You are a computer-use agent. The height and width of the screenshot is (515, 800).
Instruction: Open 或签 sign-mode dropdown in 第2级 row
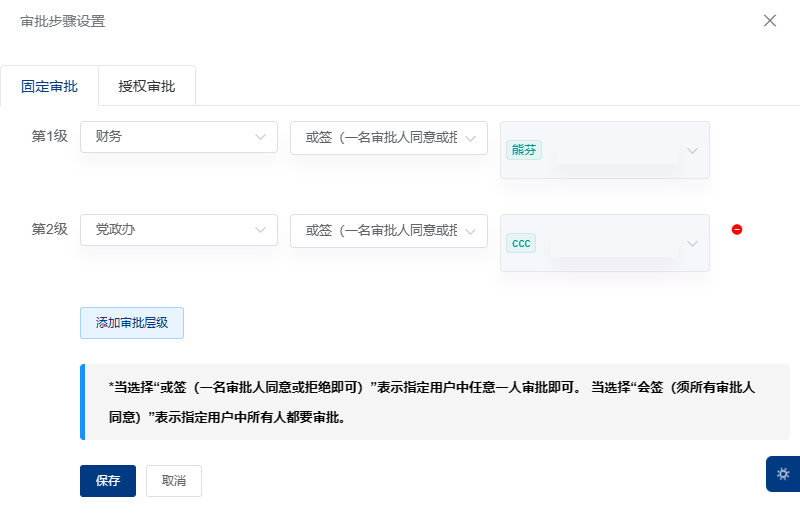[x=389, y=231]
